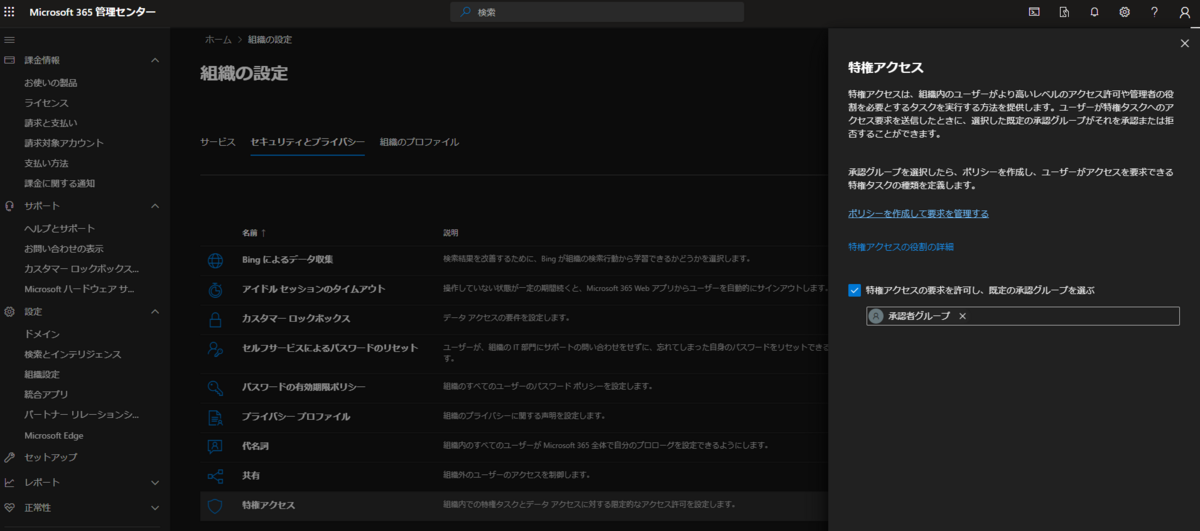Image resolution: width=1200 pixels, height=531 pixels.
Task: Open ライセンス in sidebar
Action: [x=47, y=103]
